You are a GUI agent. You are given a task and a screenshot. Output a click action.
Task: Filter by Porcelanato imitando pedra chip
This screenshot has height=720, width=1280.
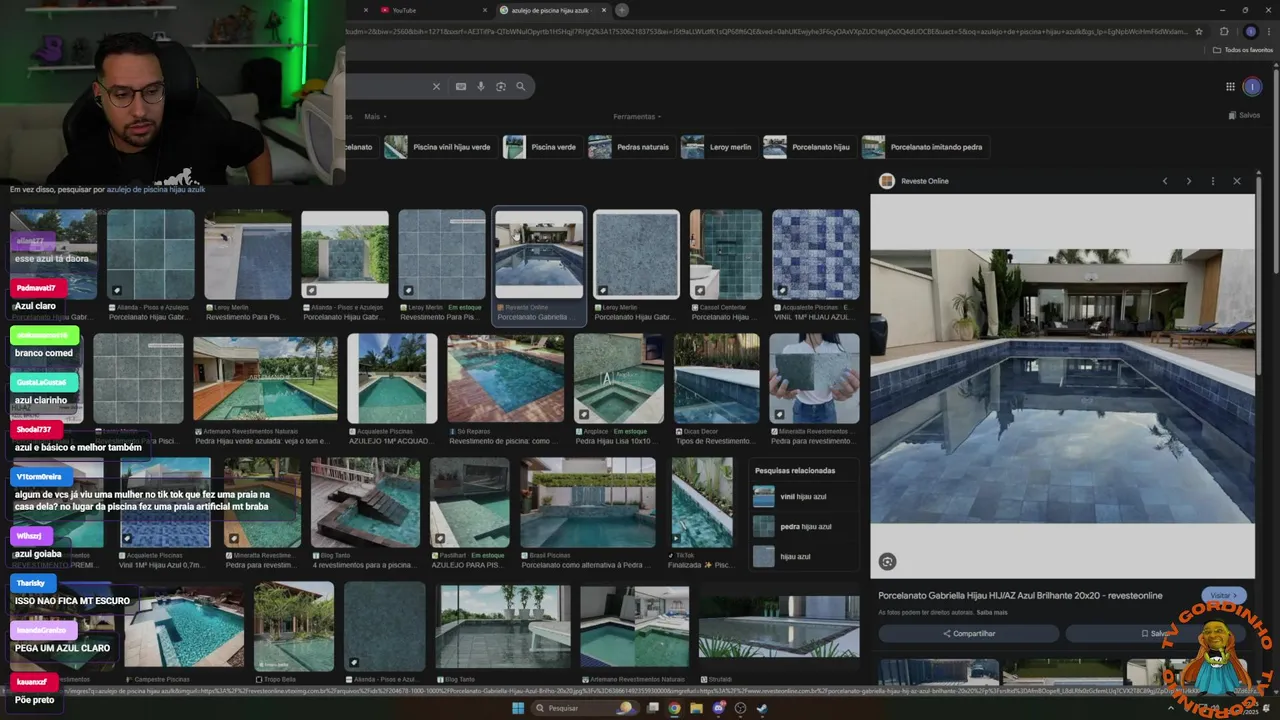point(923,147)
